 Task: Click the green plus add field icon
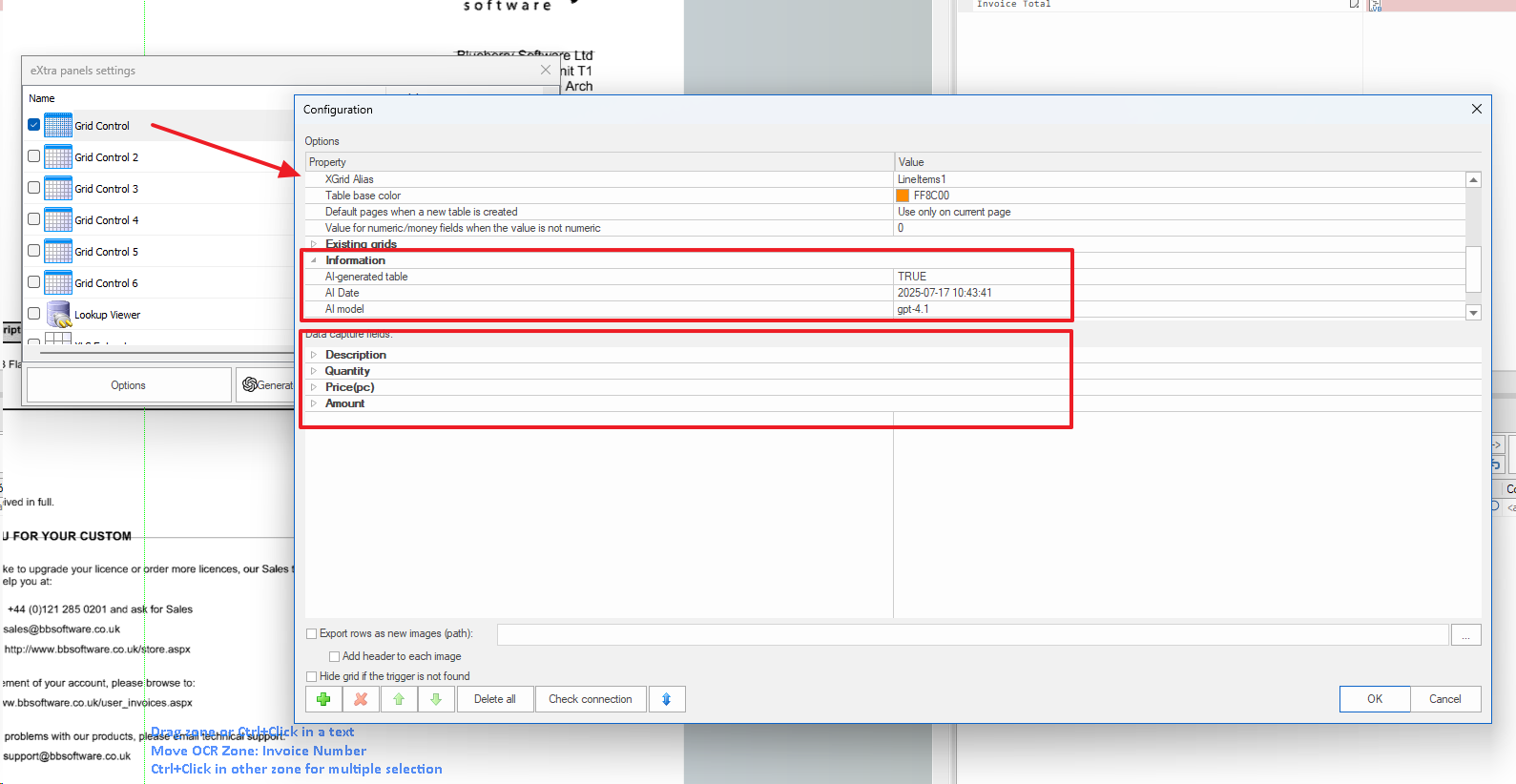(x=323, y=699)
